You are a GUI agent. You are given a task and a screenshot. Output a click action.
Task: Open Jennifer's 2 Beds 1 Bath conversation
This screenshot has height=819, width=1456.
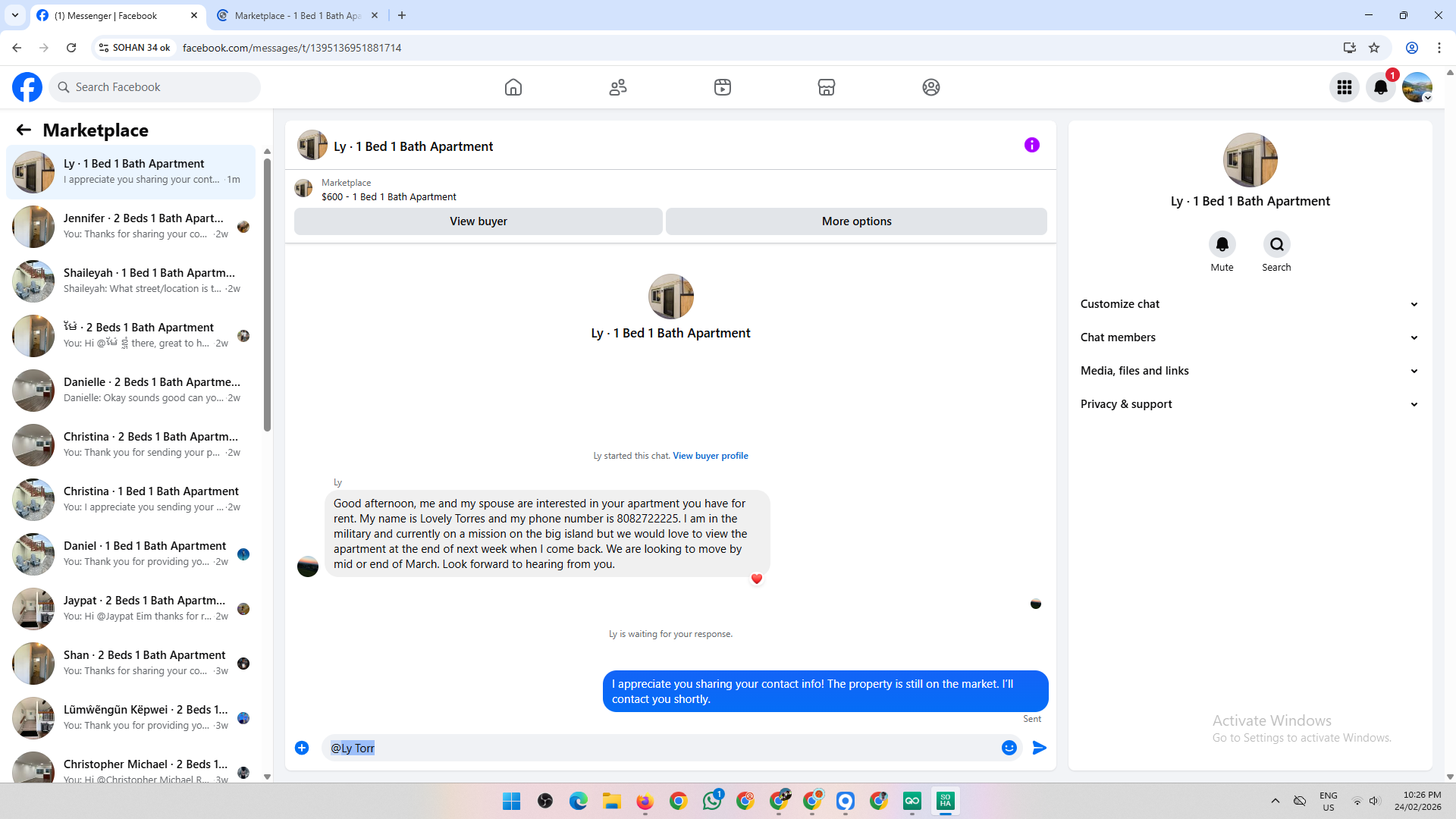[144, 226]
